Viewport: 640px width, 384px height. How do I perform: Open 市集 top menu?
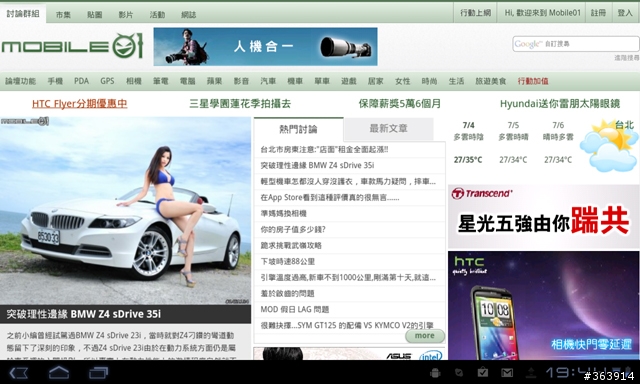(x=63, y=15)
